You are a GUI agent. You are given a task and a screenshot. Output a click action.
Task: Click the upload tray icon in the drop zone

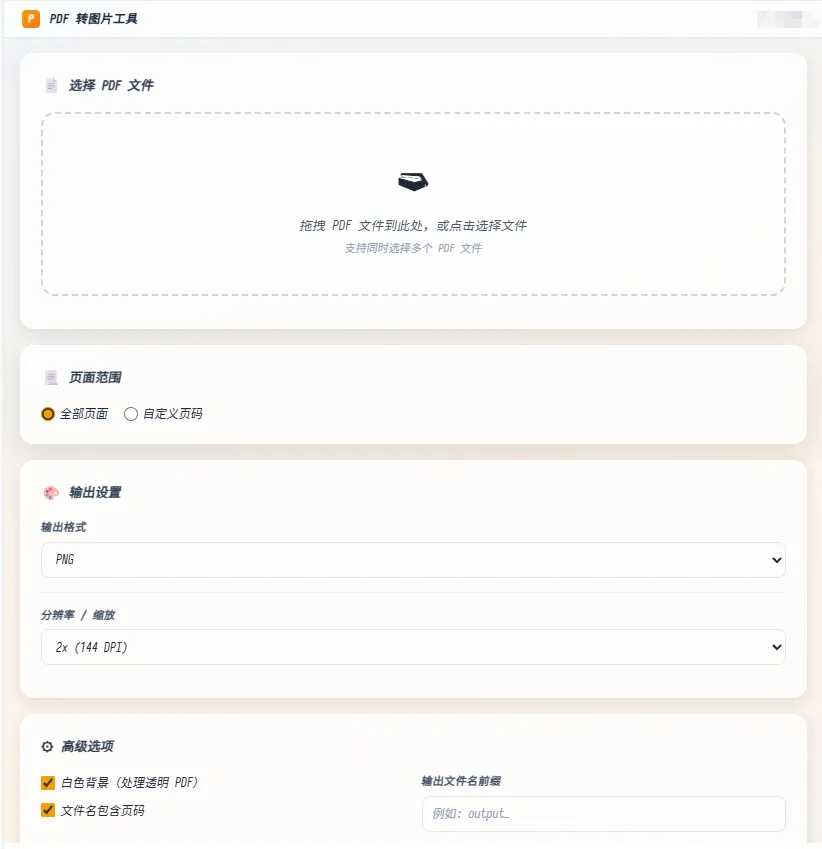(x=413, y=181)
